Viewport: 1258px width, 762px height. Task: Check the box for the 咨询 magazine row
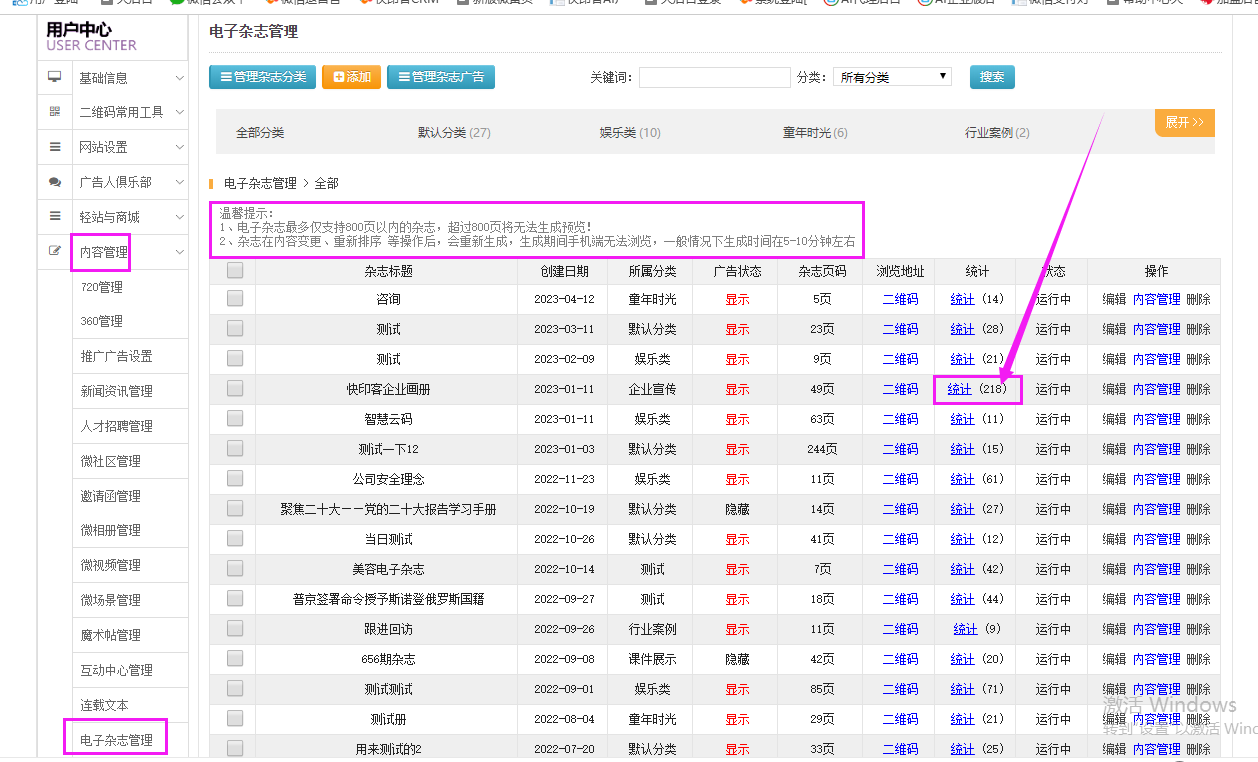235,298
